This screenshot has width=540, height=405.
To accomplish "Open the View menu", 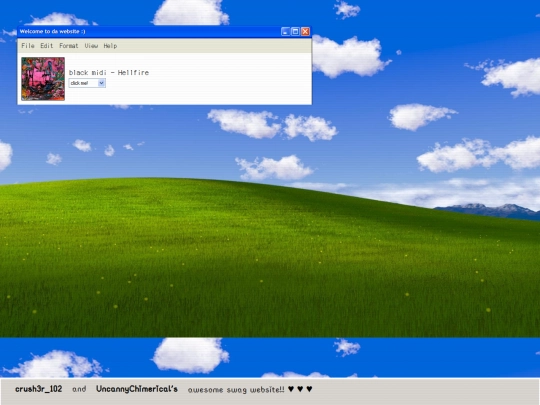I will point(91,45).
